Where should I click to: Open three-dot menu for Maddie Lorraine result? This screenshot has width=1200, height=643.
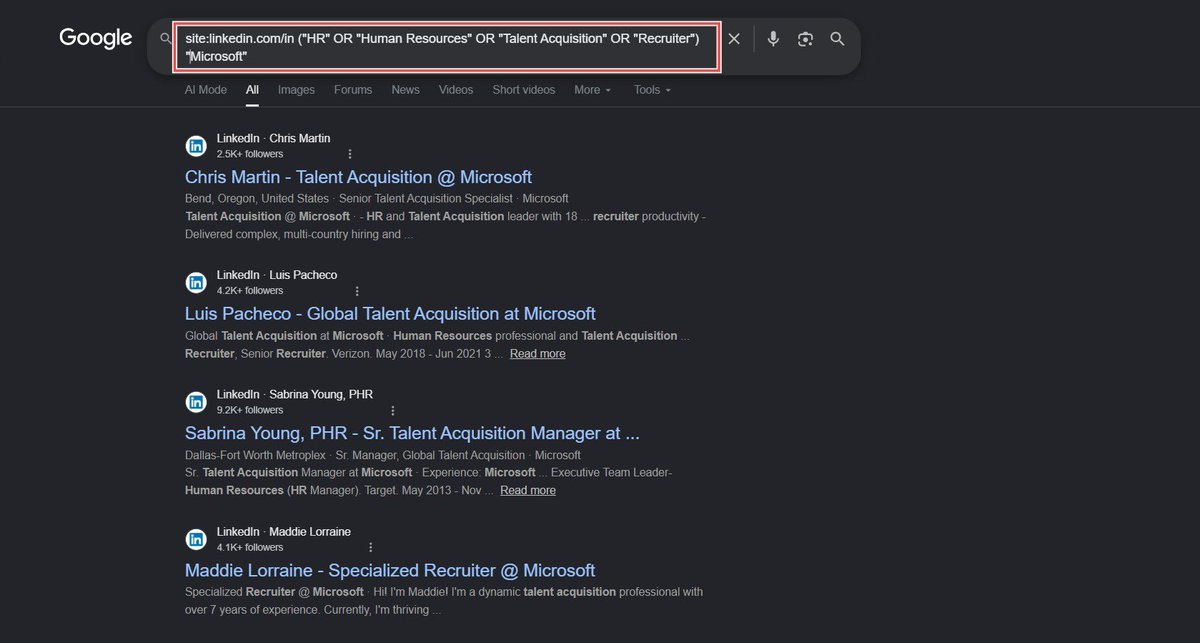(371, 547)
